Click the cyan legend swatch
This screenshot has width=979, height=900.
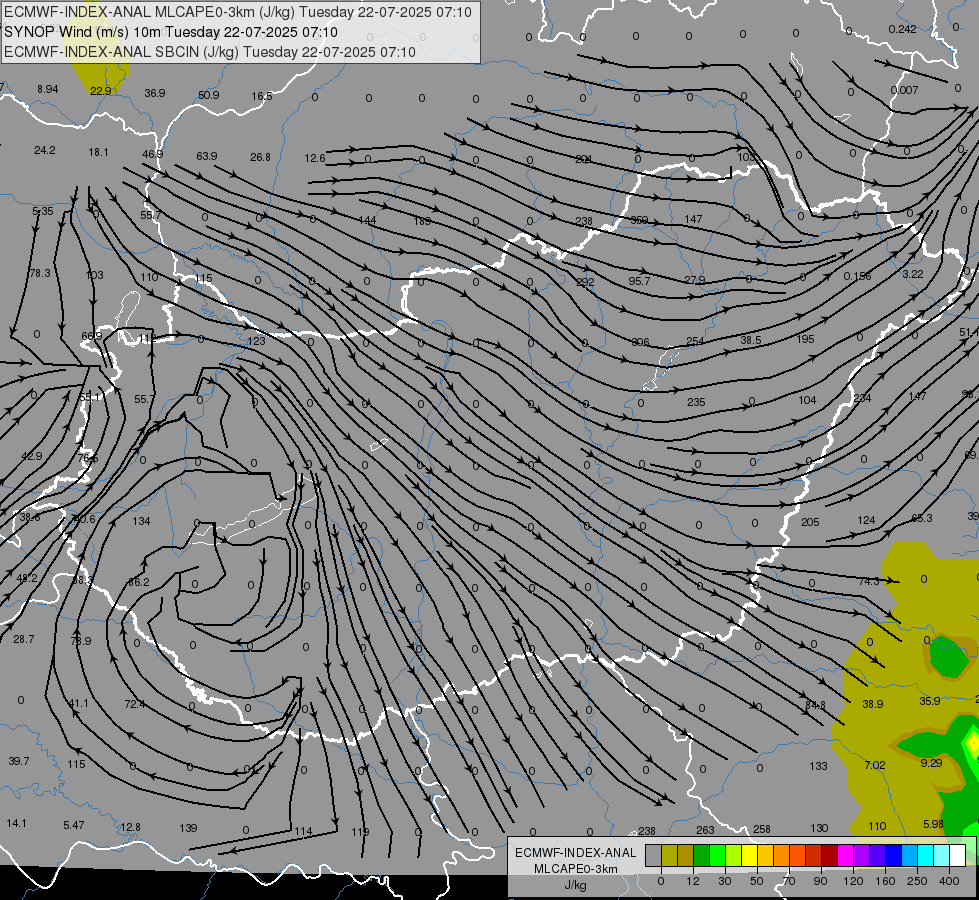tap(926, 855)
